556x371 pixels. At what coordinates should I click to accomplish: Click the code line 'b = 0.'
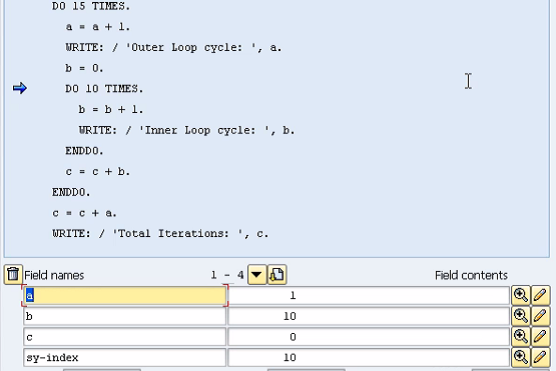point(84,68)
